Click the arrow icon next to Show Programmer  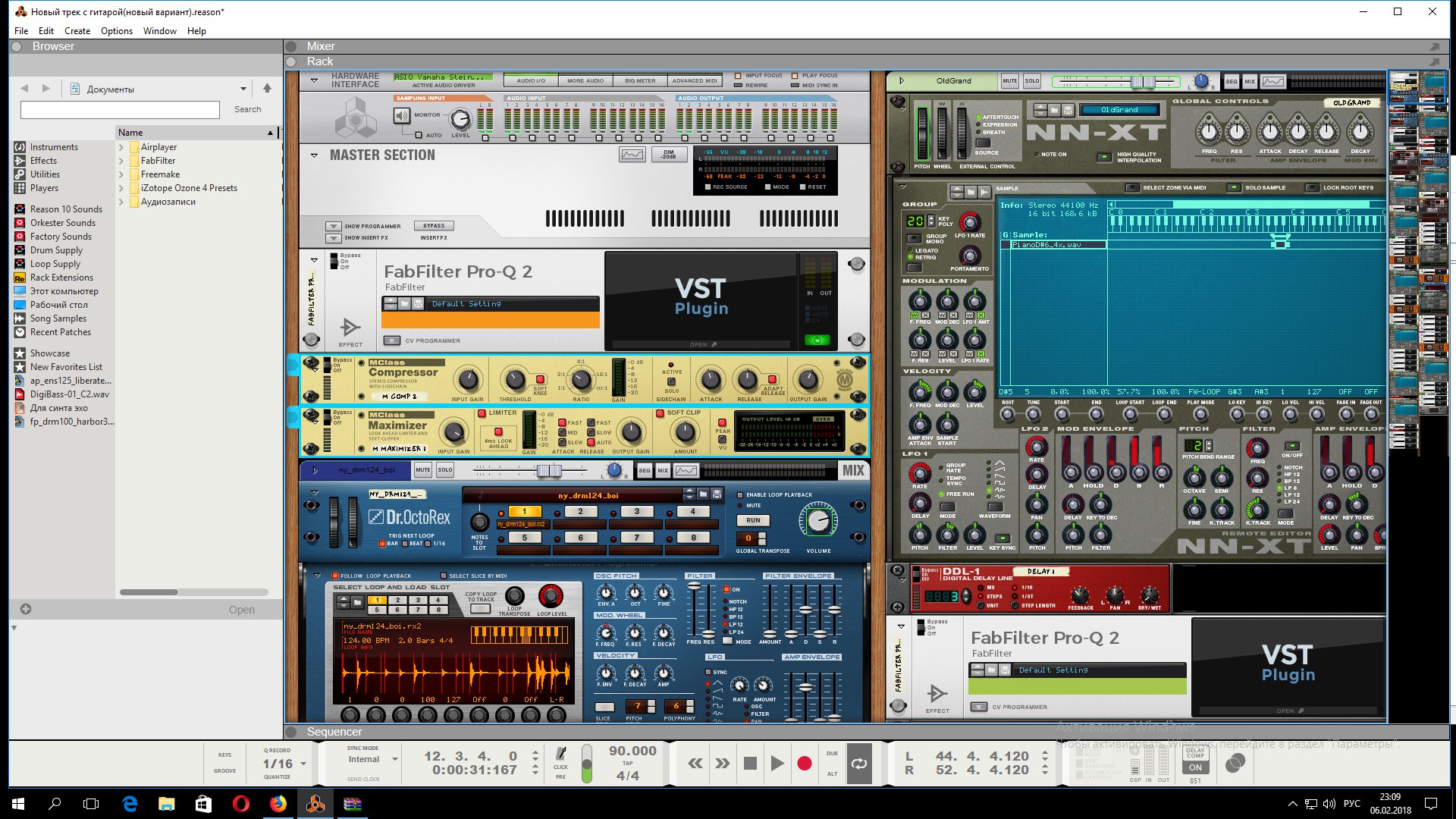point(333,226)
